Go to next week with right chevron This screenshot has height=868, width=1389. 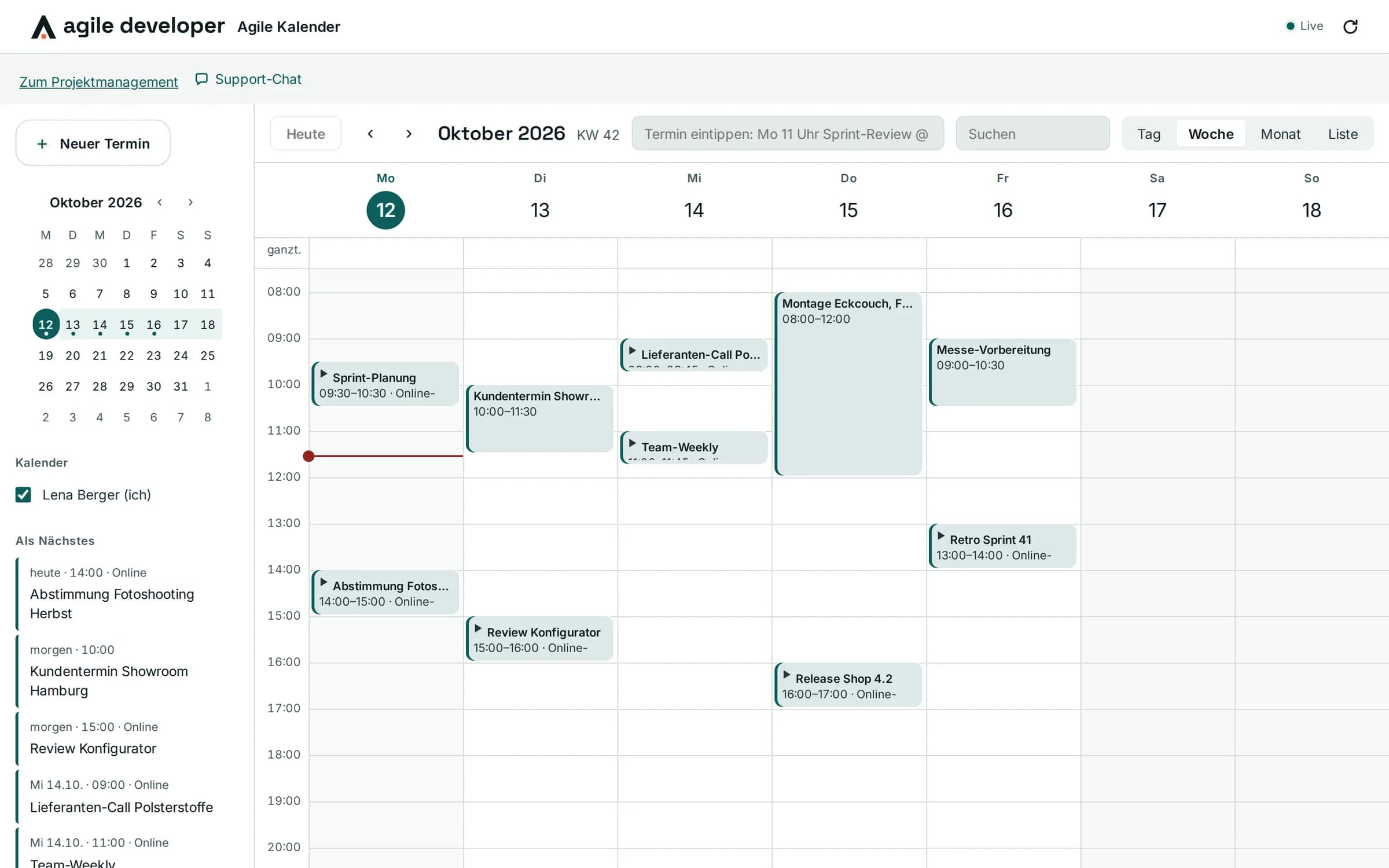[x=409, y=134]
